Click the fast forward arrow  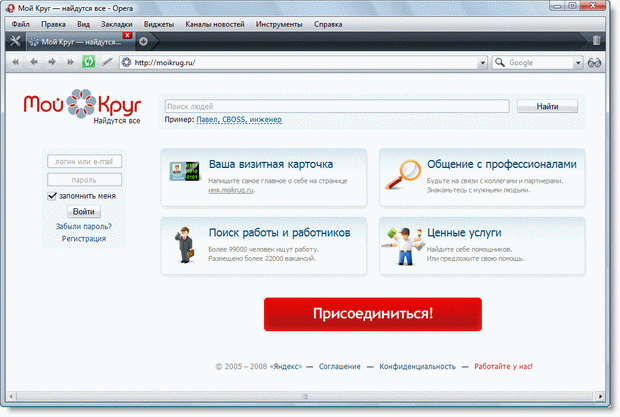pyautogui.click(x=70, y=62)
